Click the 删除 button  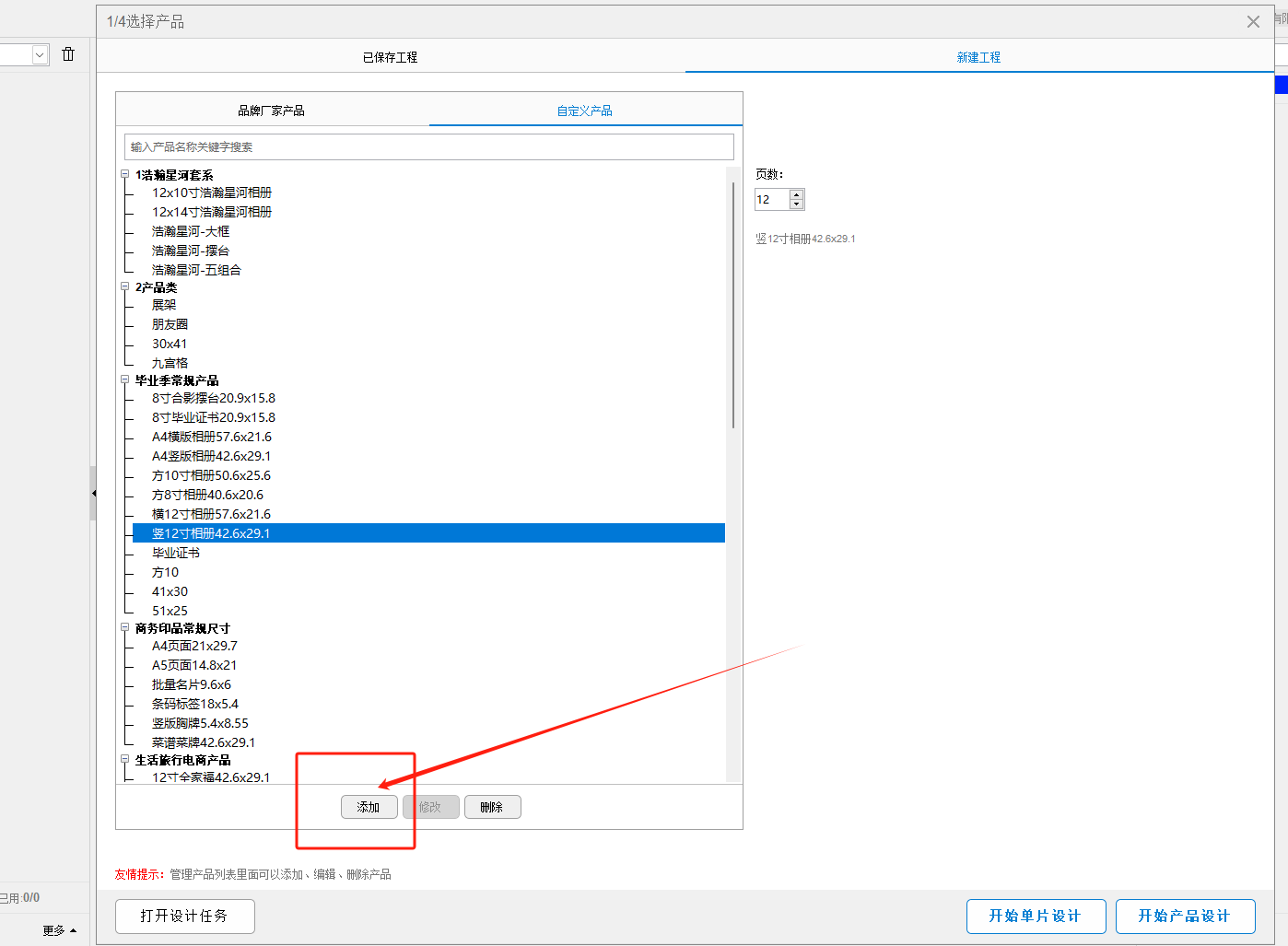[492, 807]
